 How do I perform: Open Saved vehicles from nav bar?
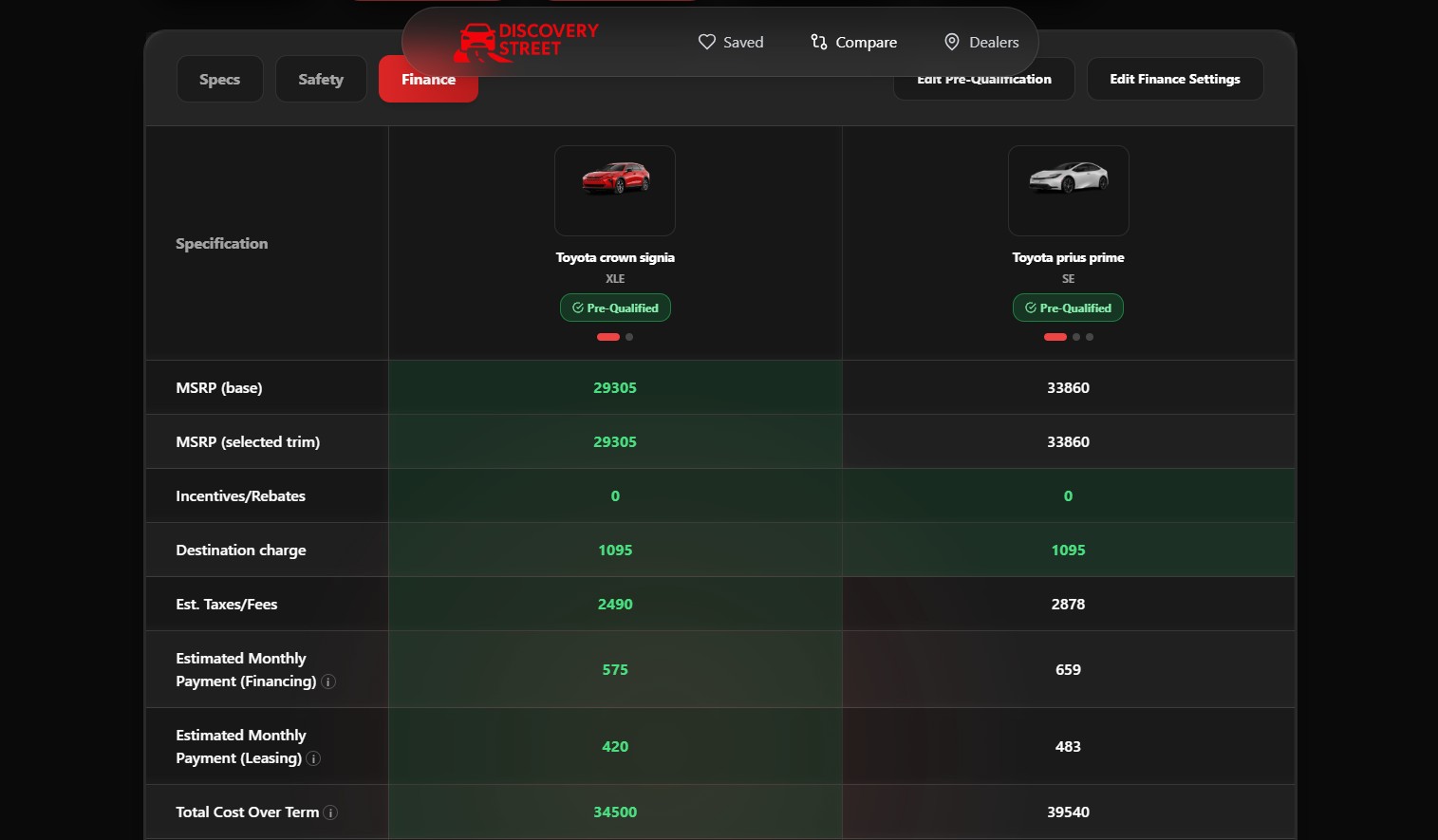(731, 42)
